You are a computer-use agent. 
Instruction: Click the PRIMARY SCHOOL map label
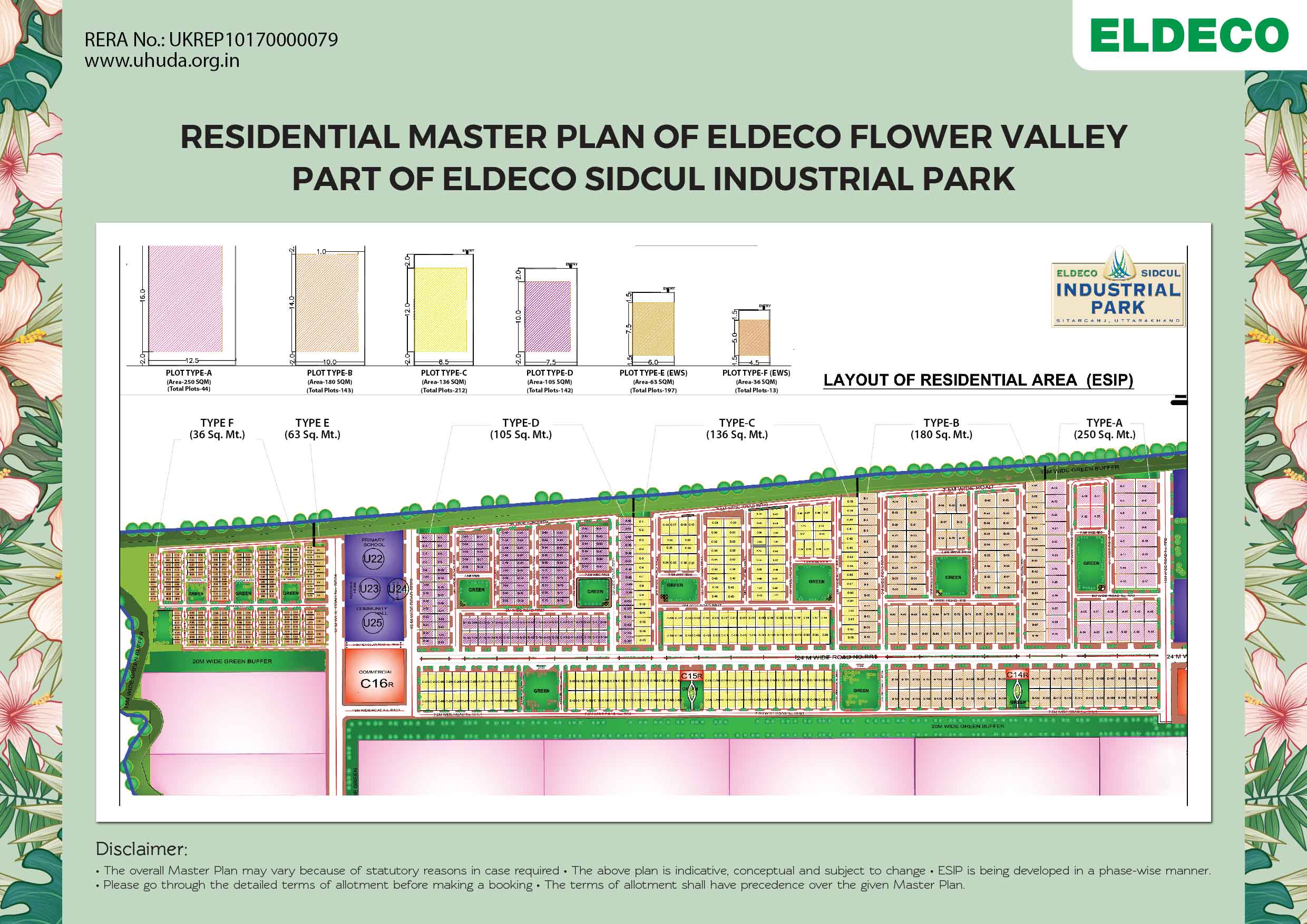click(373, 542)
